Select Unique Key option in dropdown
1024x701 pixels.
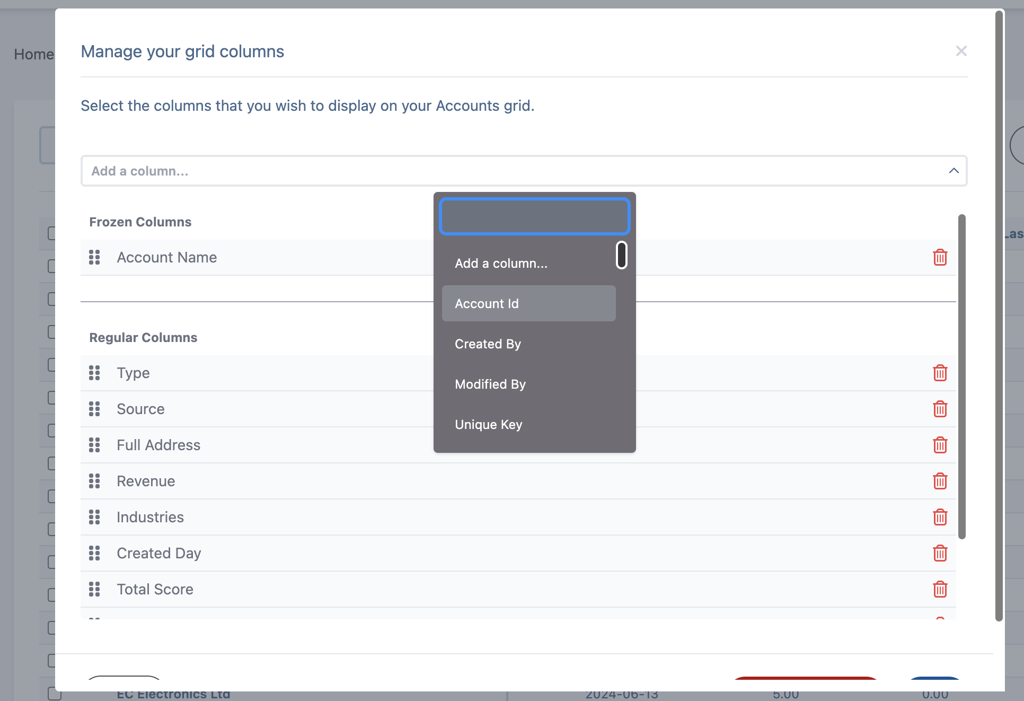[529, 425]
